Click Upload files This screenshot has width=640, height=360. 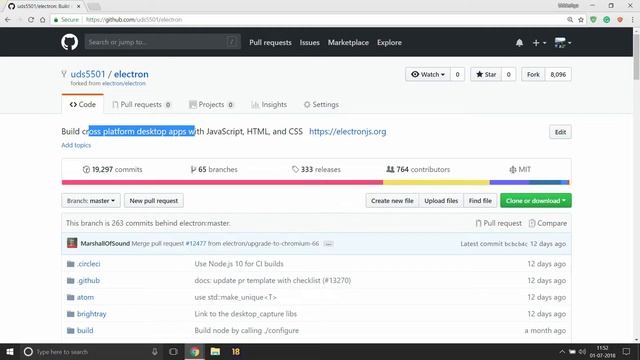[x=441, y=201]
